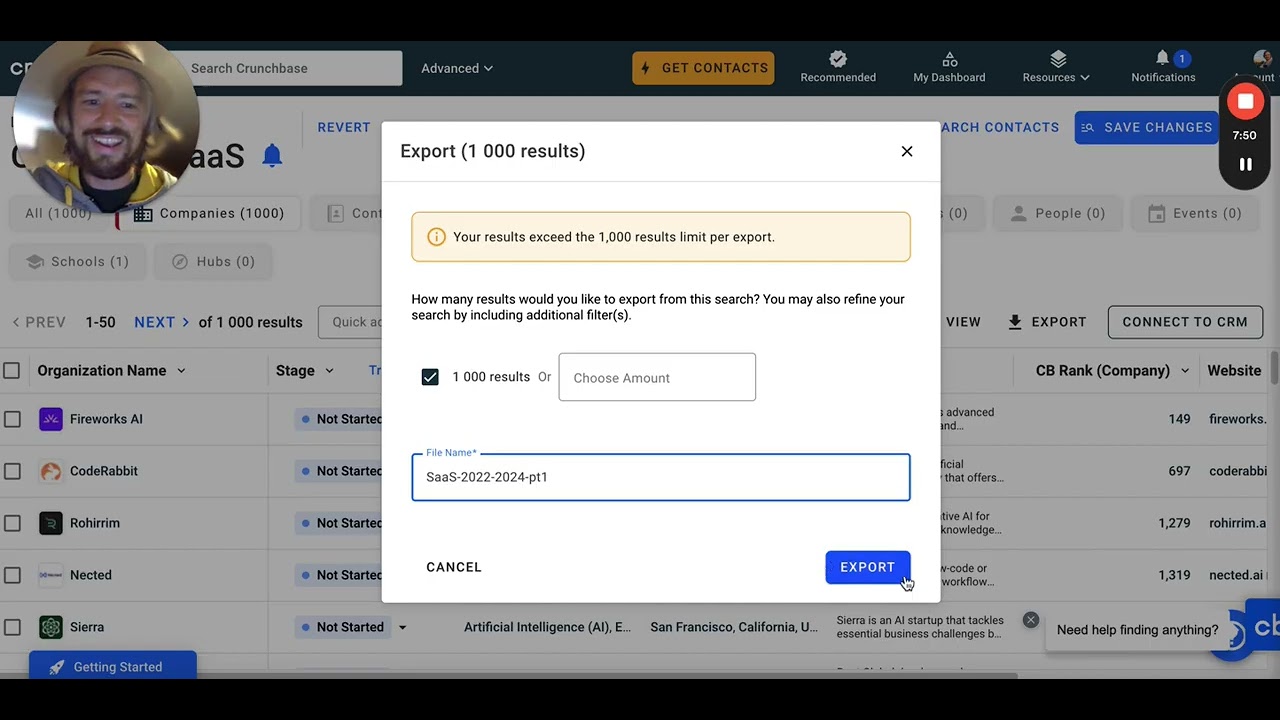Open CB Rank (Company) column dropdown
The width and height of the screenshot is (1280, 720).
(x=1185, y=371)
